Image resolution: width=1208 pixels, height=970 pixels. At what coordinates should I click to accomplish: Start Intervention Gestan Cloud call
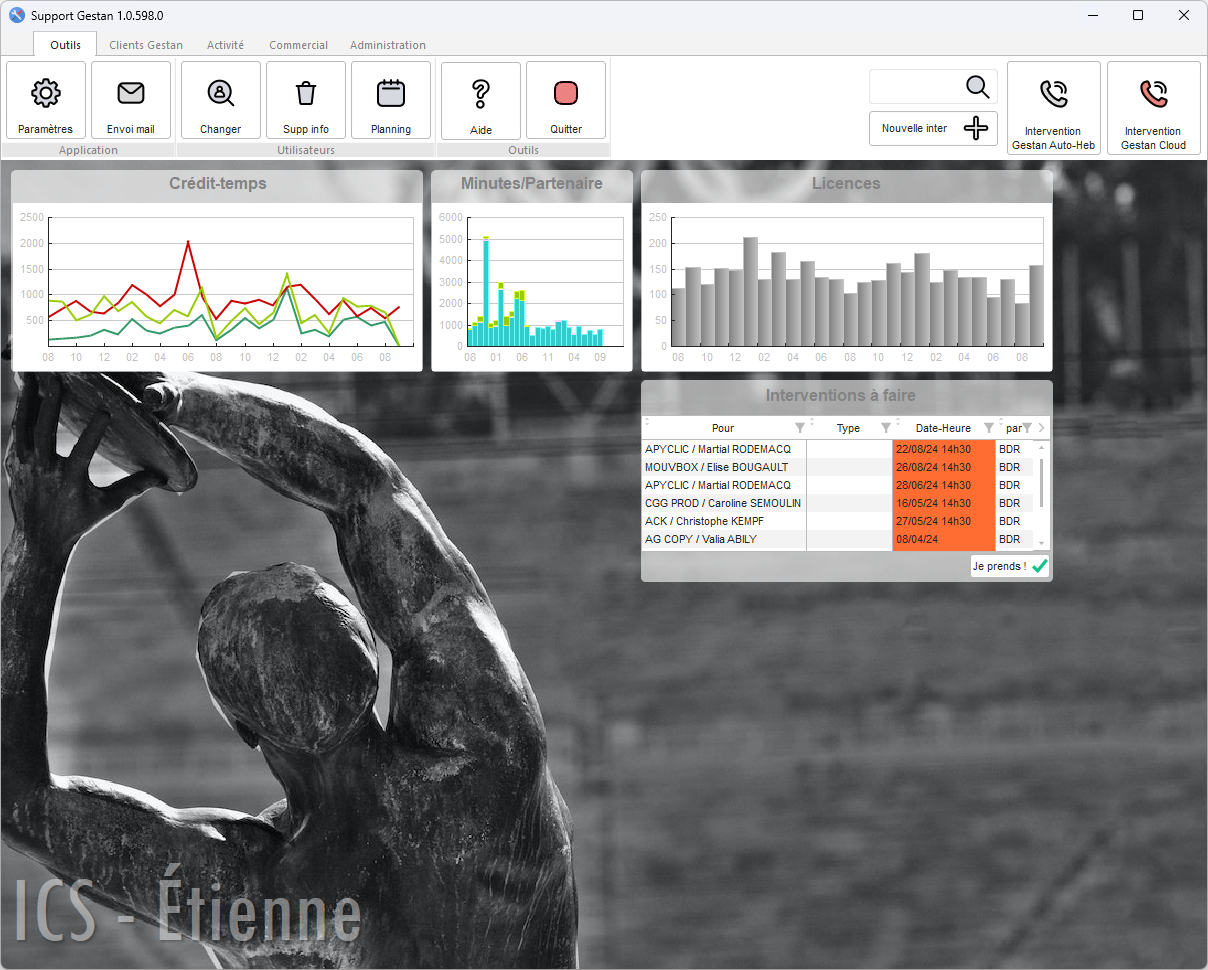[x=1153, y=95]
